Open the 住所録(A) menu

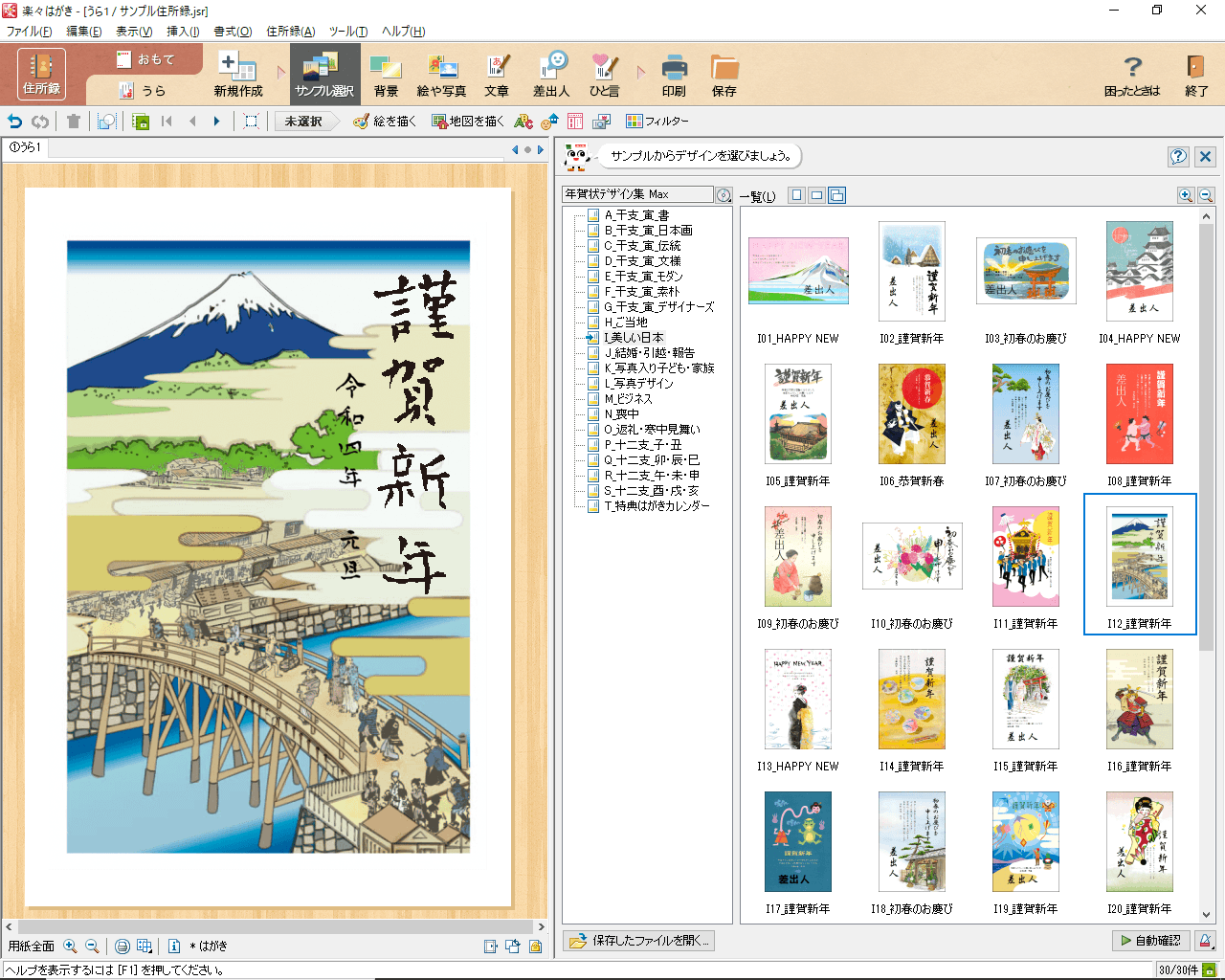(x=290, y=32)
